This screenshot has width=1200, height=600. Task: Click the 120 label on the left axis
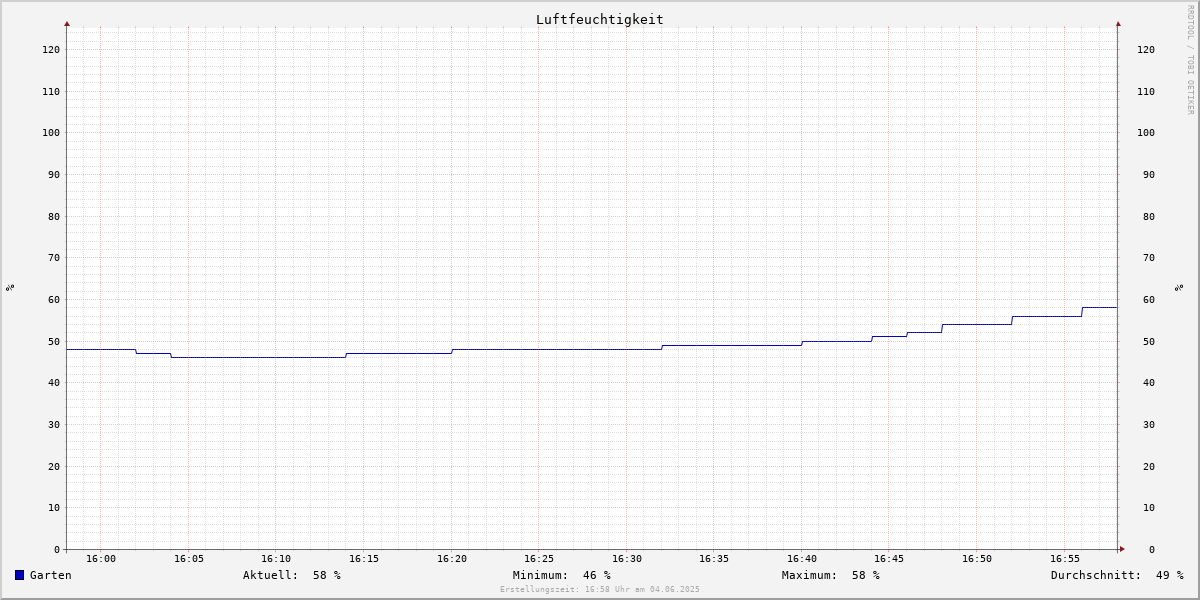pos(51,49)
